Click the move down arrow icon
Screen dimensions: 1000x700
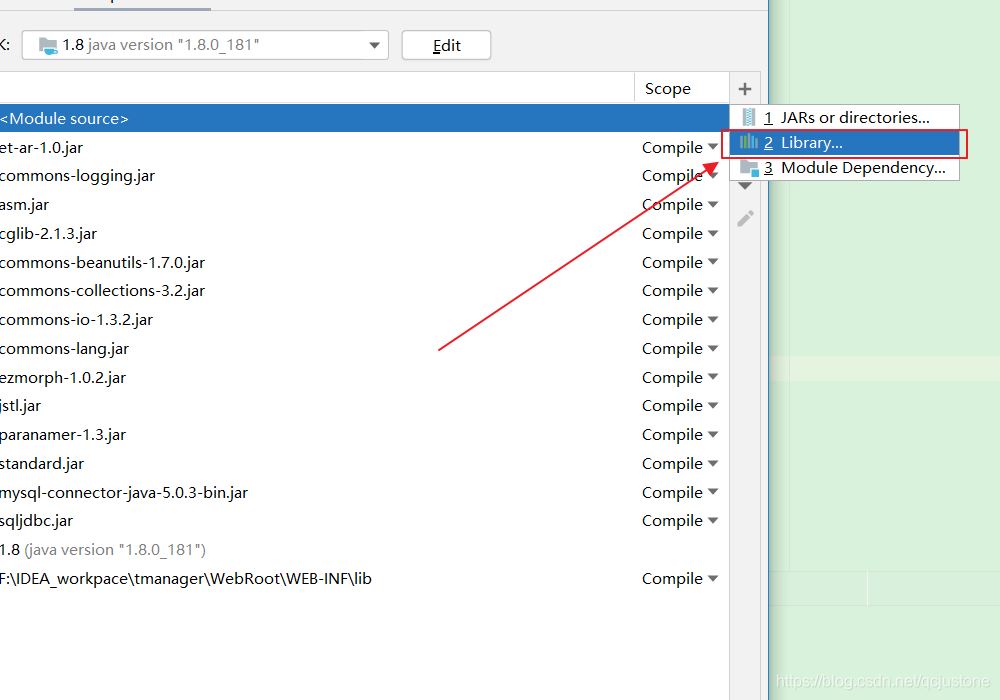[x=745, y=187]
